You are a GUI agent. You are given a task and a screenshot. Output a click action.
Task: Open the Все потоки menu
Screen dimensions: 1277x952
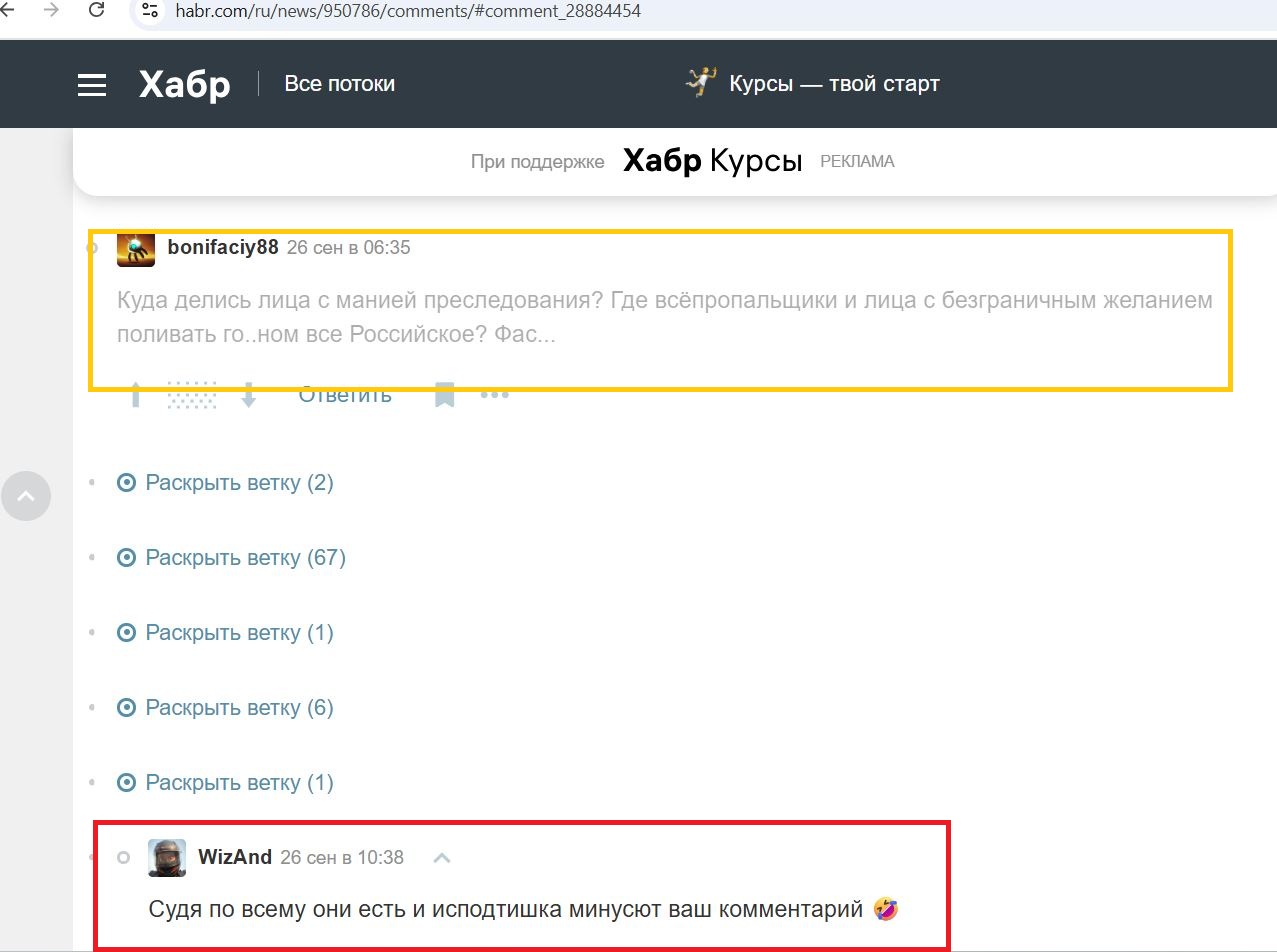click(x=339, y=84)
